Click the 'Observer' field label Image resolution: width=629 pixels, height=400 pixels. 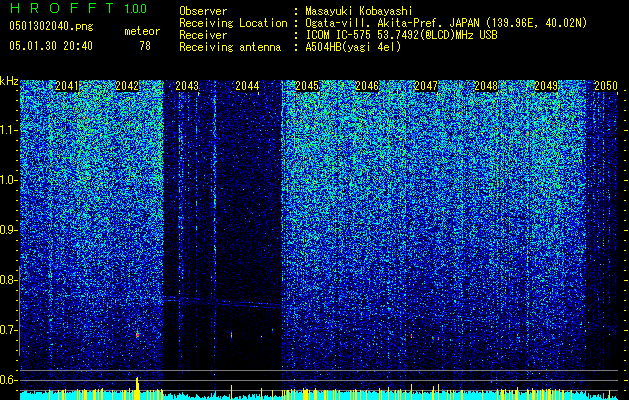pos(203,11)
